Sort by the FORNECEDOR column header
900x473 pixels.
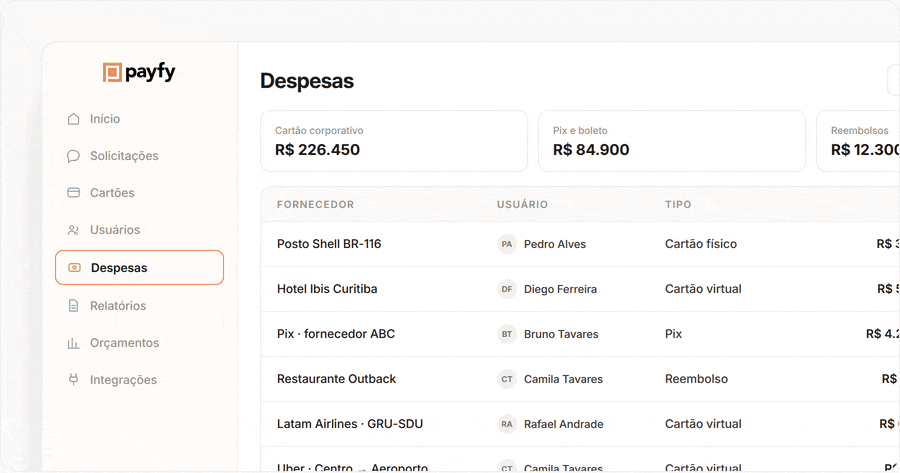[315, 204]
